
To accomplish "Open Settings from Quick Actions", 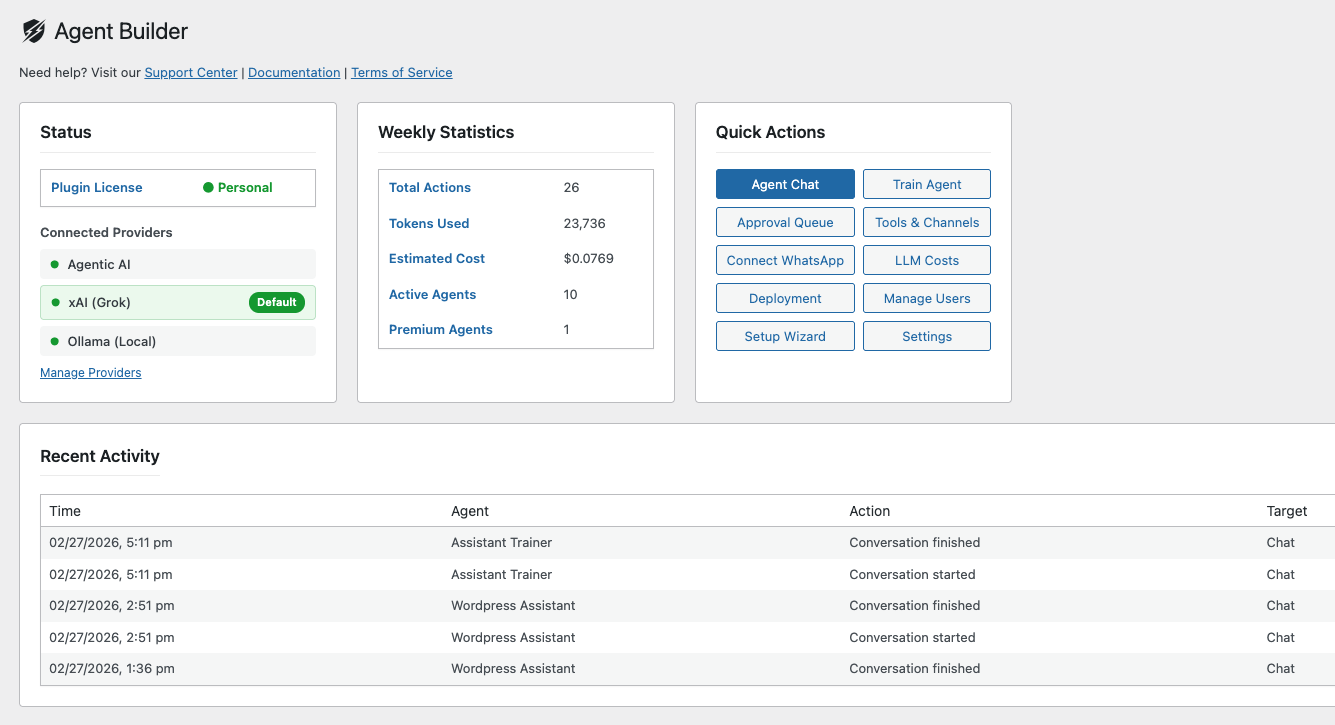I will [x=926, y=335].
